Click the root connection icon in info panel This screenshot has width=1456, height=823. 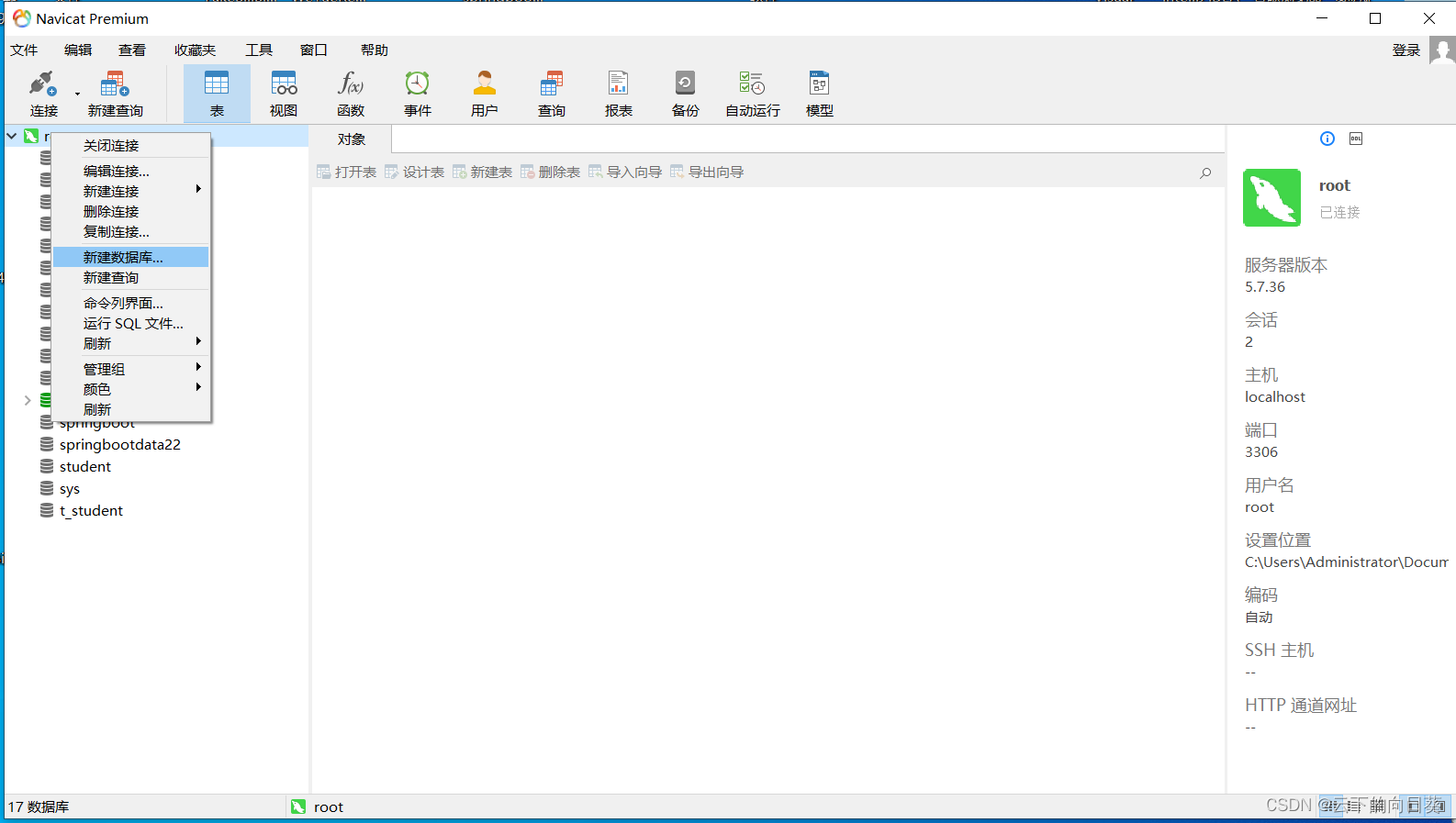[x=1271, y=197]
